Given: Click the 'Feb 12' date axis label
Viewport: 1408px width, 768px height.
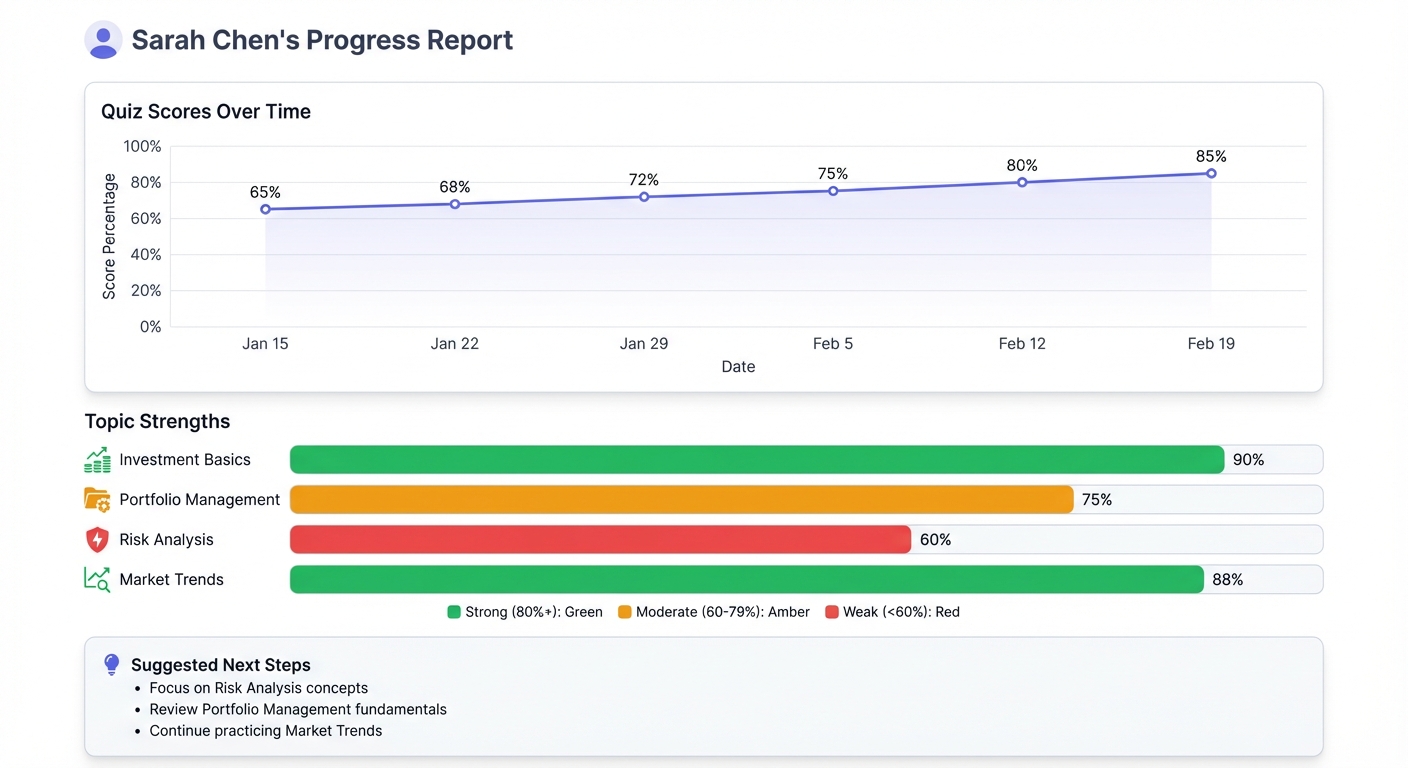Looking at the screenshot, I should coord(1022,344).
